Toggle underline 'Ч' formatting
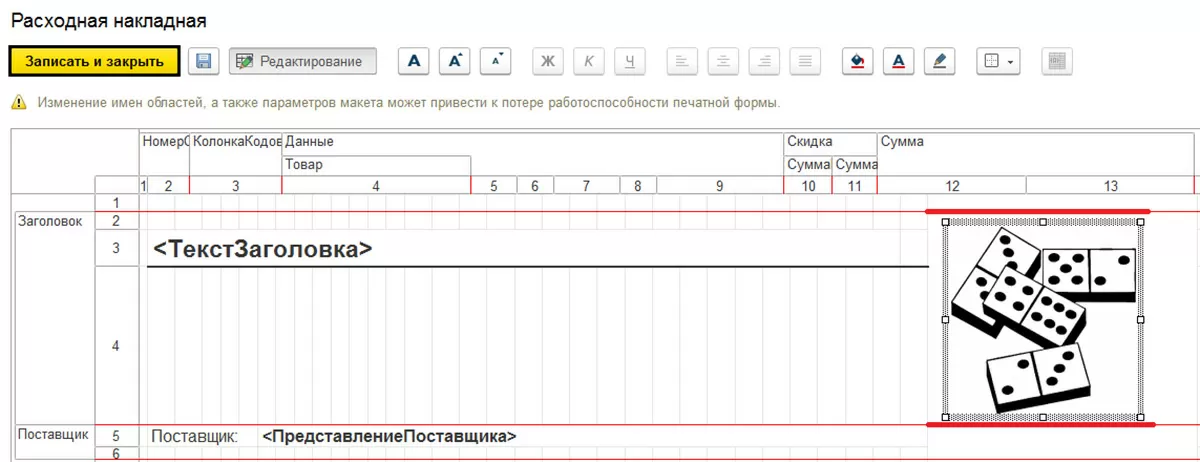The width and height of the screenshot is (1200, 462). pos(629,61)
